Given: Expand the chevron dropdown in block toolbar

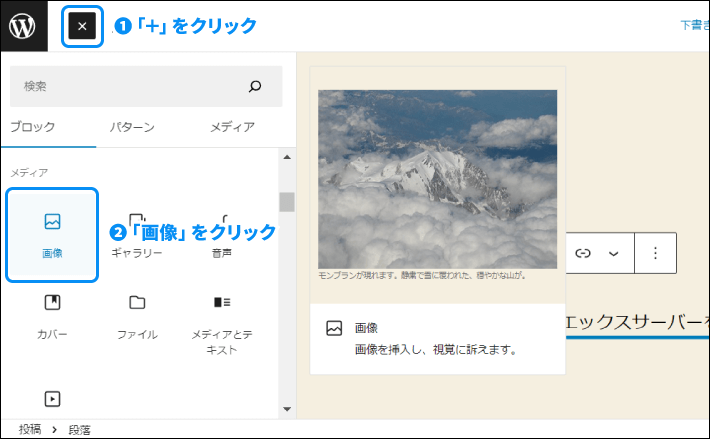Looking at the screenshot, I should coord(614,253).
